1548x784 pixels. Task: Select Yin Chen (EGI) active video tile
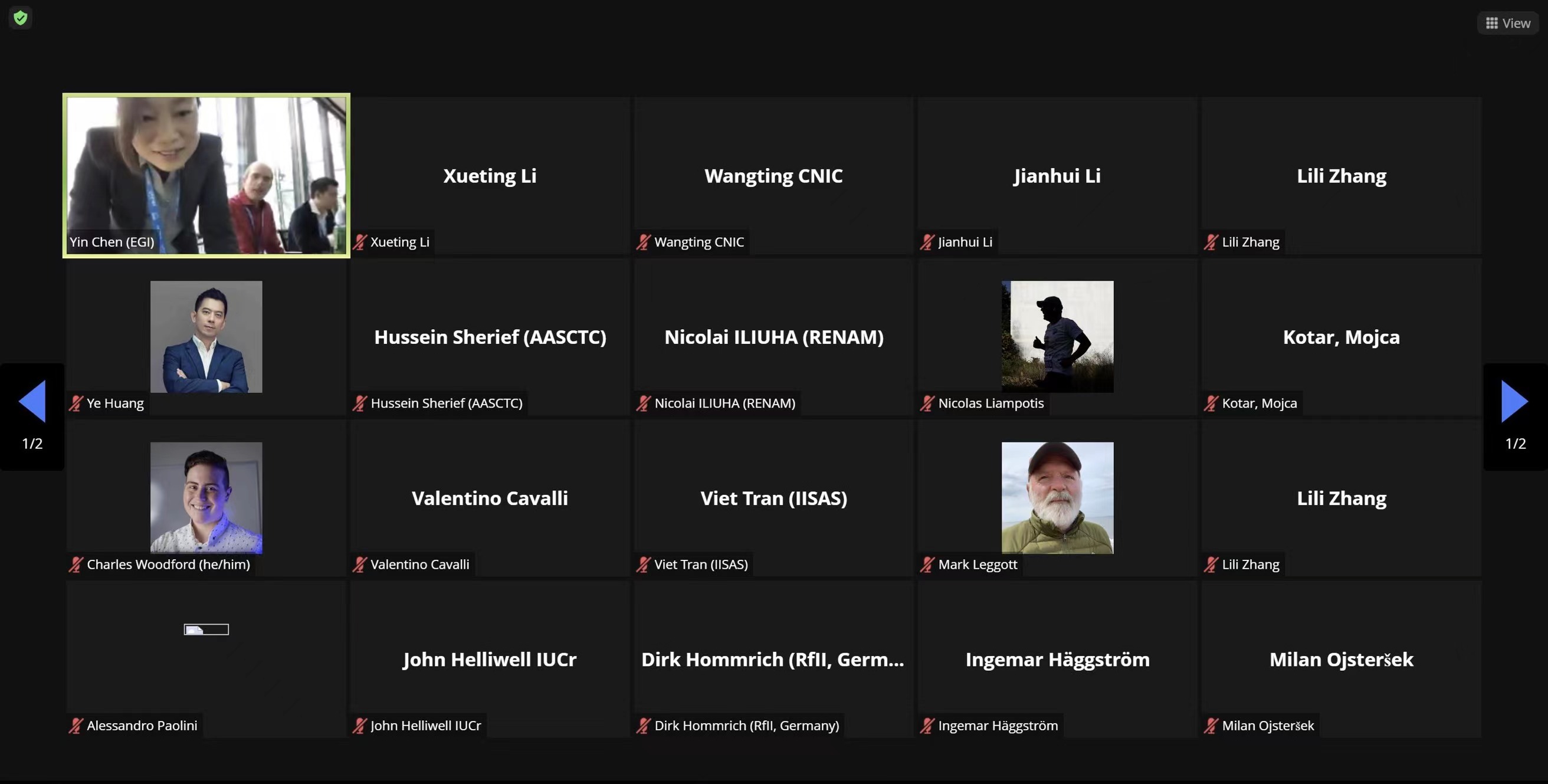(206, 175)
